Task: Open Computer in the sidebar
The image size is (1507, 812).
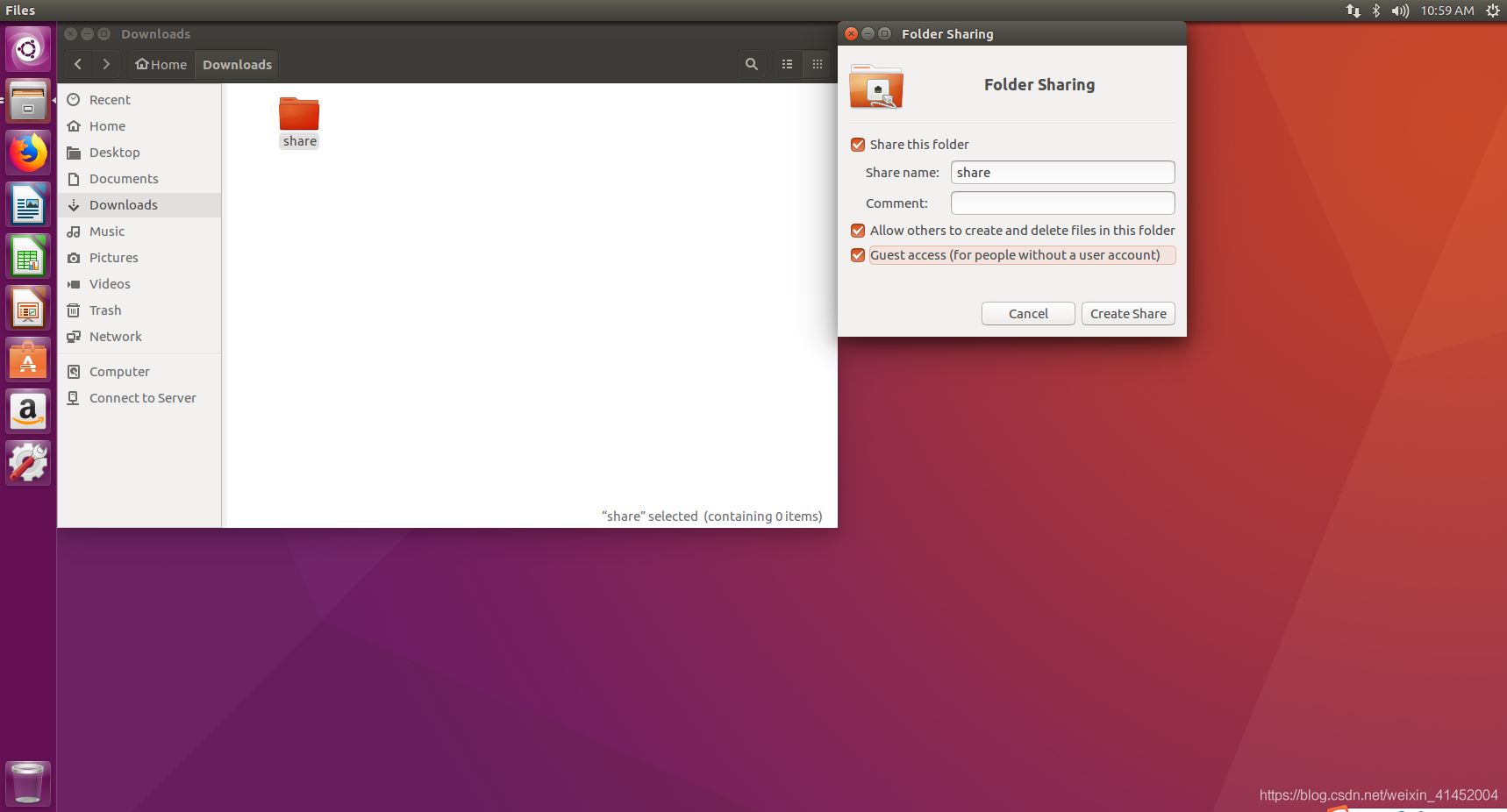Action: click(x=139, y=372)
